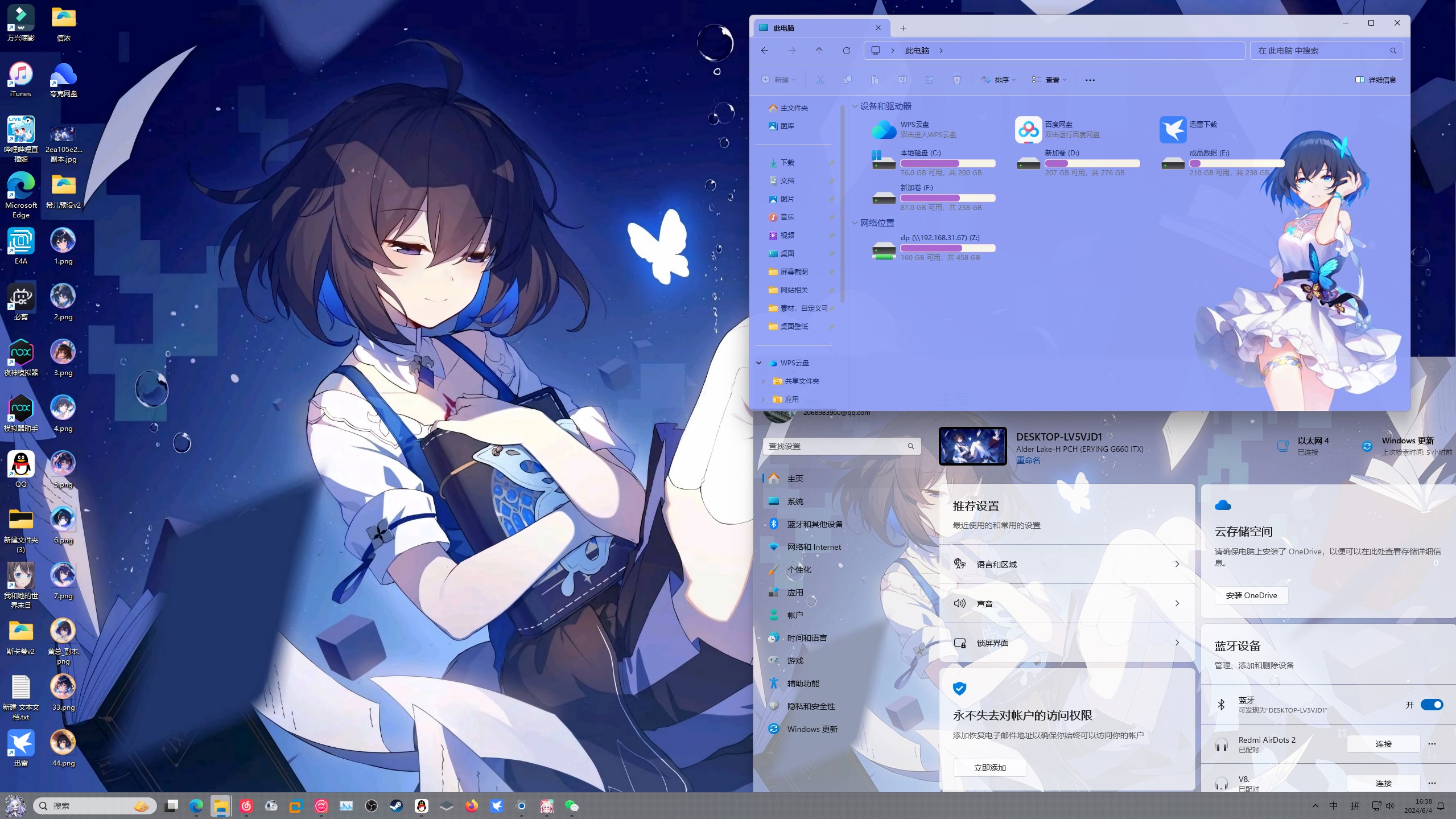Click the up-directory arrow in Explorer
1456x819 pixels.
(819, 51)
